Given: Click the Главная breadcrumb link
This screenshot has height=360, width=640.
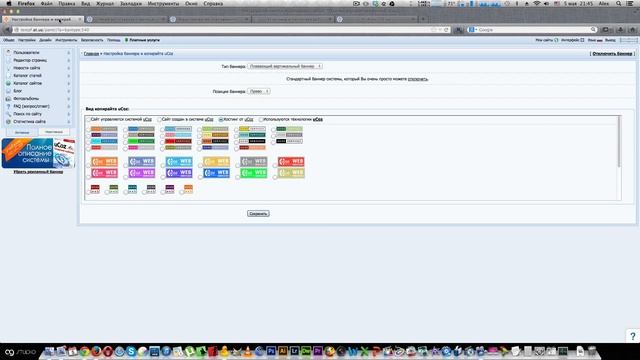Looking at the screenshot, I should (91, 53).
